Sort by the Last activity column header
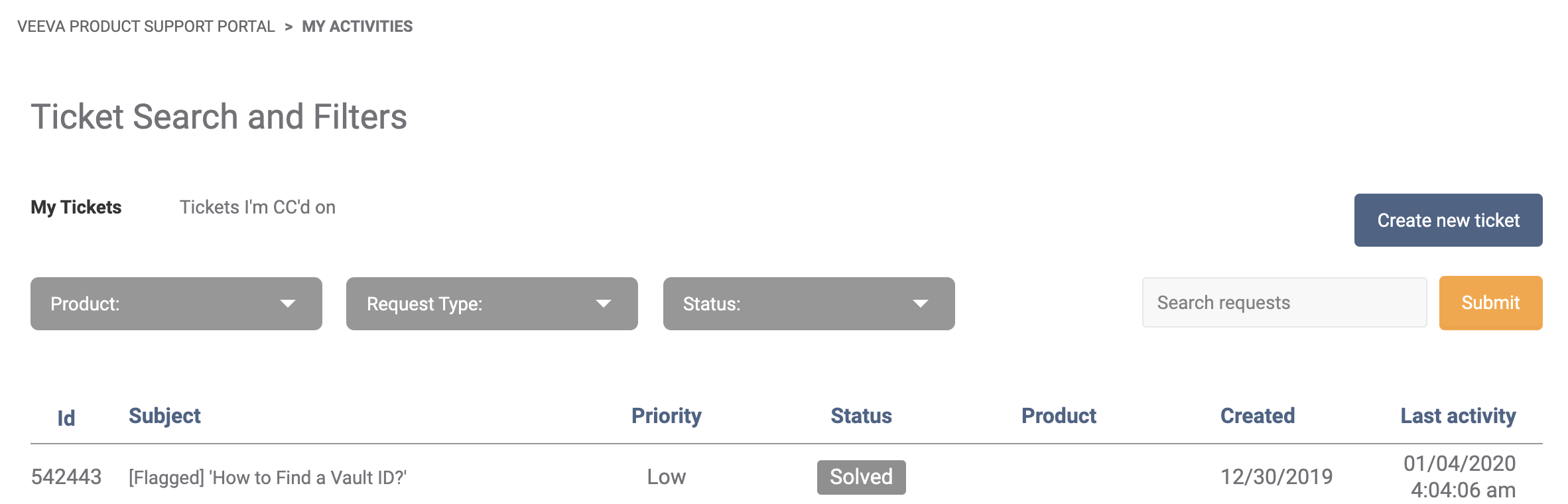 click(x=1458, y=416)
